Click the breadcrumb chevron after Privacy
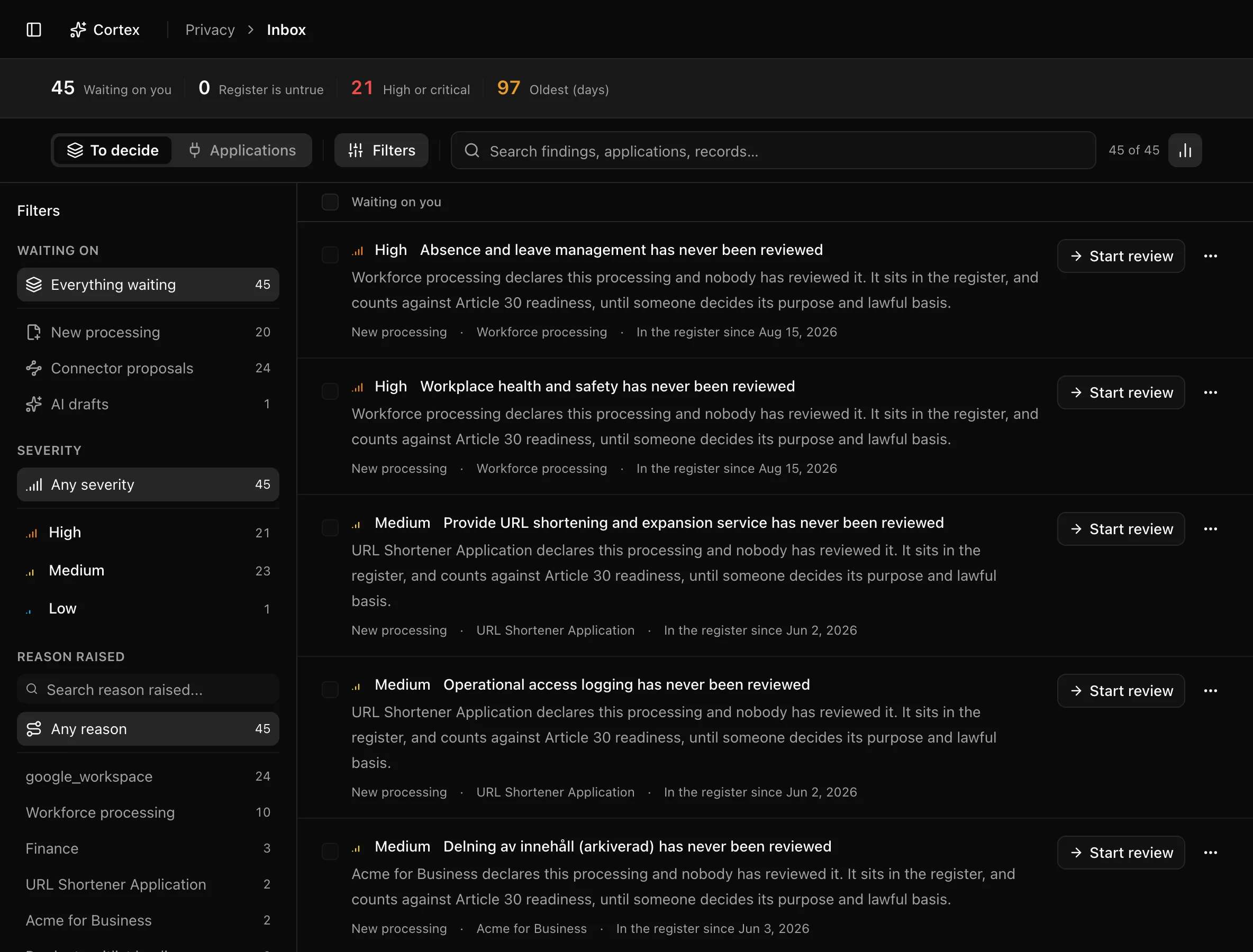The image size is (1253, 952). tap(251, 30)
